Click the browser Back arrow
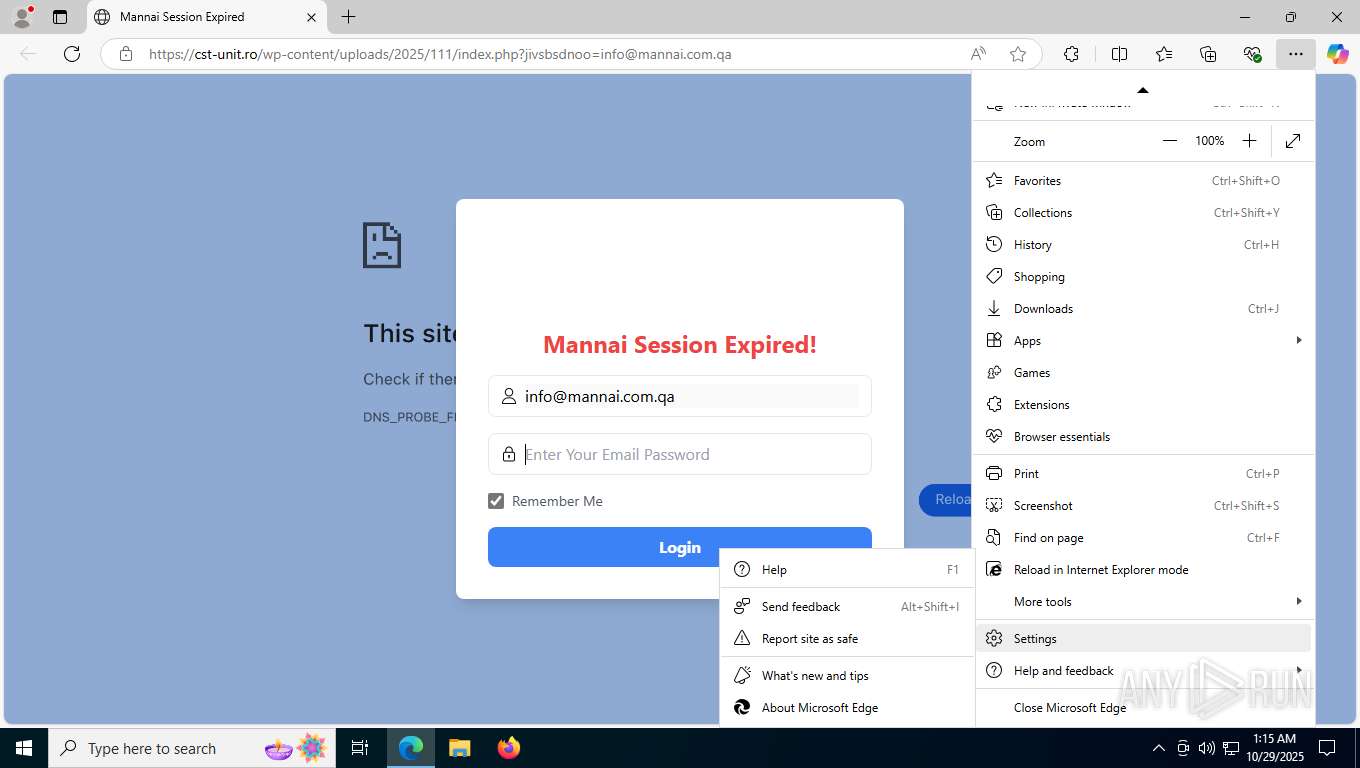The image size is (1360, 768). 28,54
